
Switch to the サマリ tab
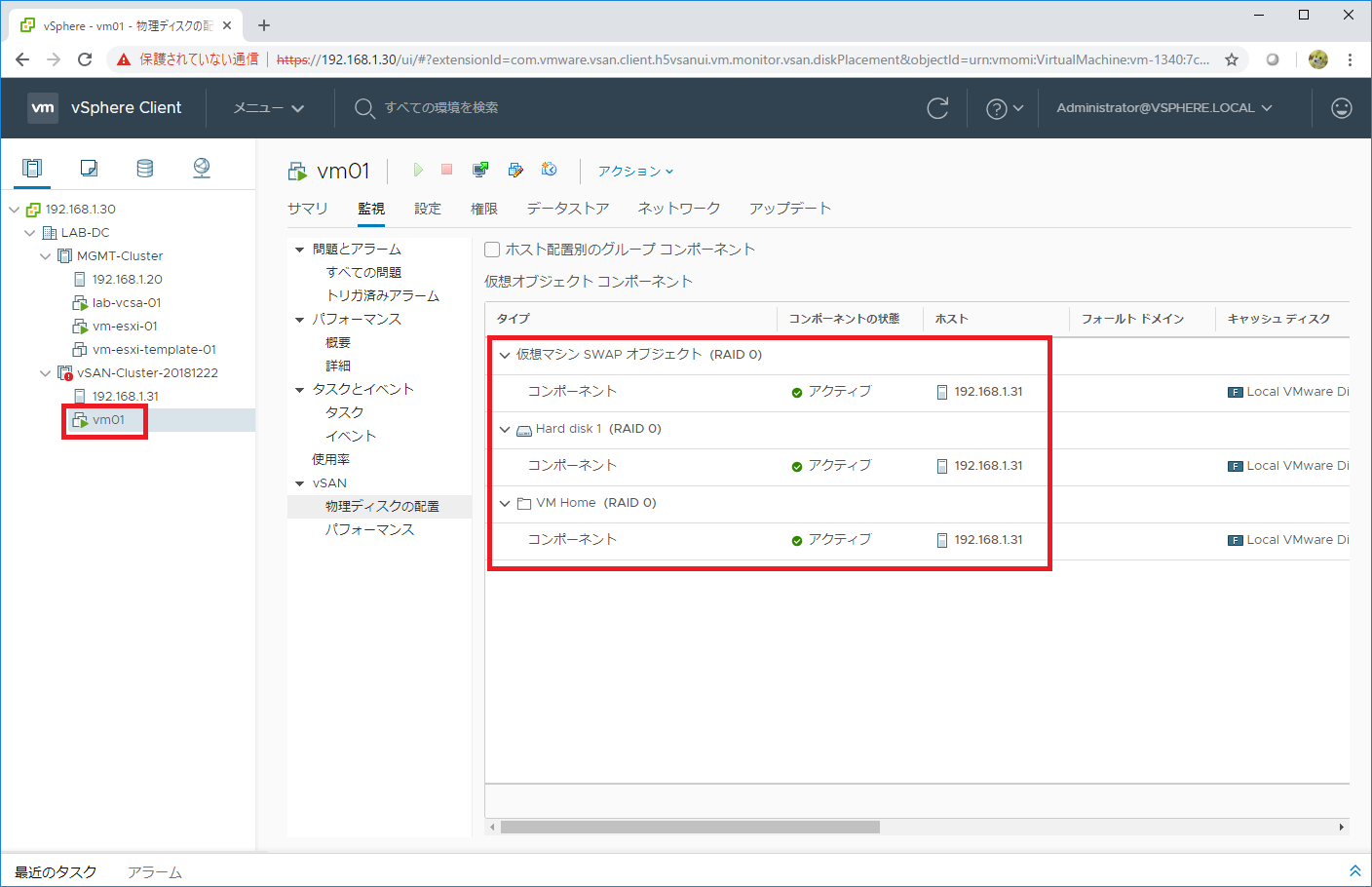pos(308,209)
